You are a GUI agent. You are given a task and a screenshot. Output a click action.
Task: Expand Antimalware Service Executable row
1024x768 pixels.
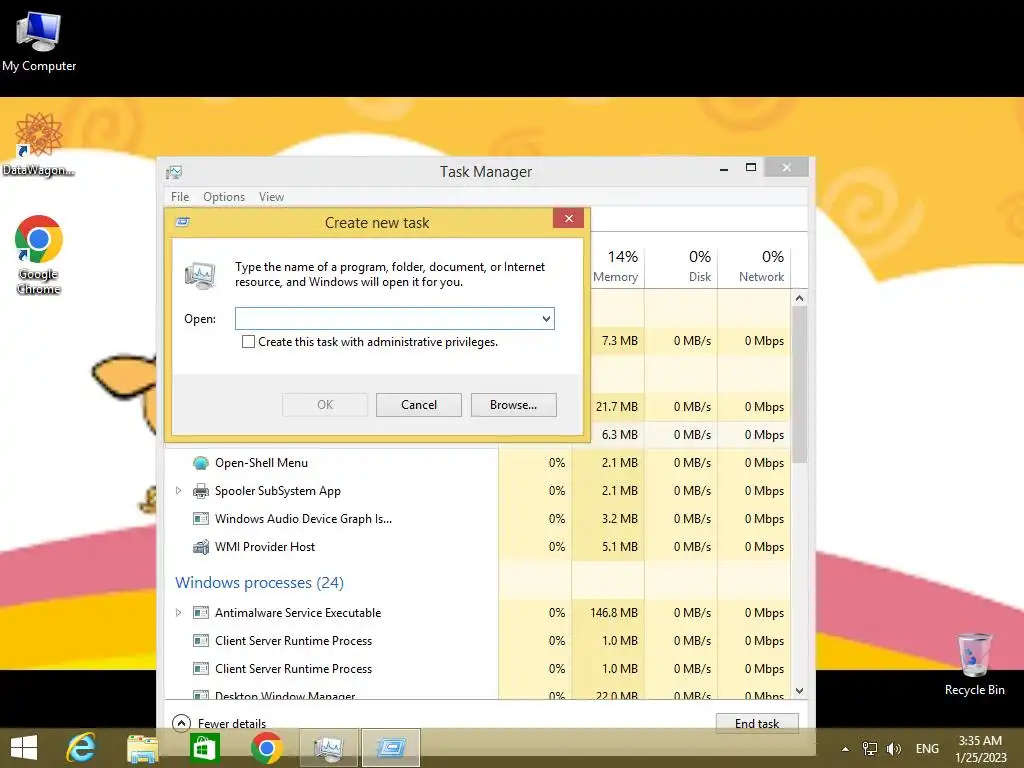pyautogui.click(x=178, y=613)
